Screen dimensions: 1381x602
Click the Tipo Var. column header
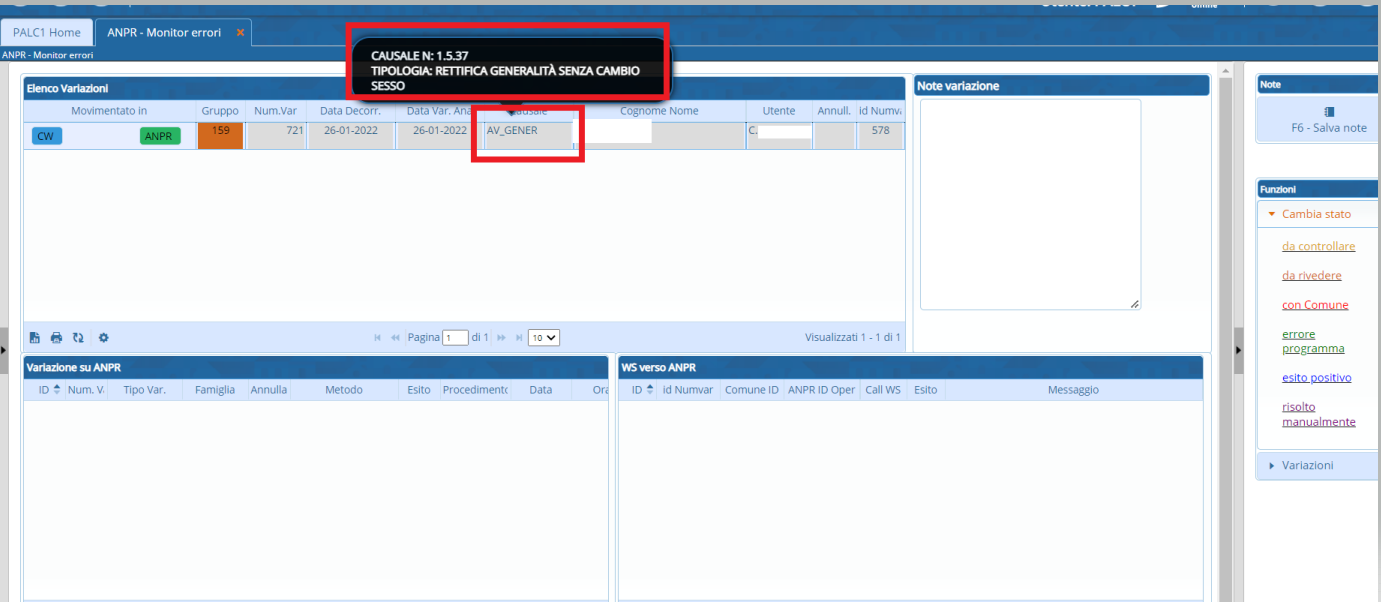tap(145, 390)
